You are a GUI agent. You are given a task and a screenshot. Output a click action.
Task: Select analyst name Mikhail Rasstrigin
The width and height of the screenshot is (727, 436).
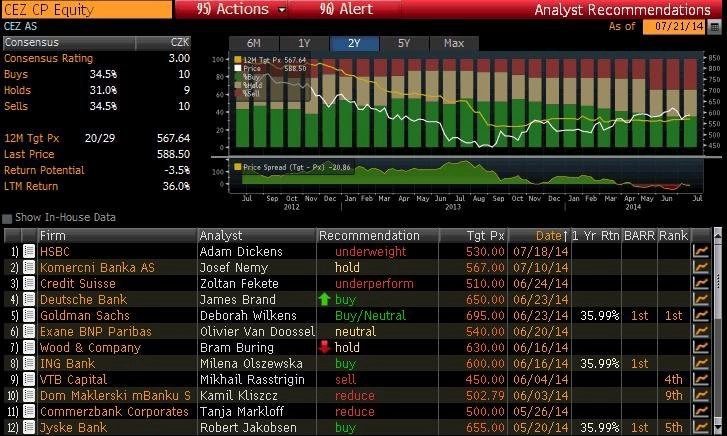coord(252,379)
